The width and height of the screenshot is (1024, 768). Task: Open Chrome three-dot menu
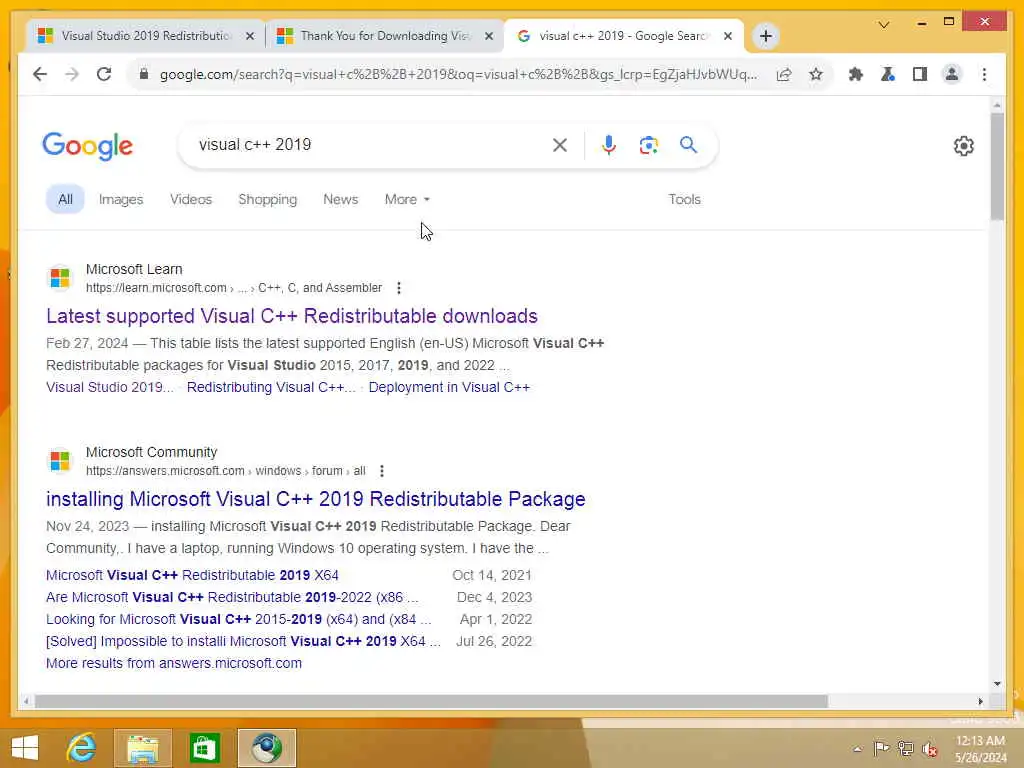click(984, 74)
